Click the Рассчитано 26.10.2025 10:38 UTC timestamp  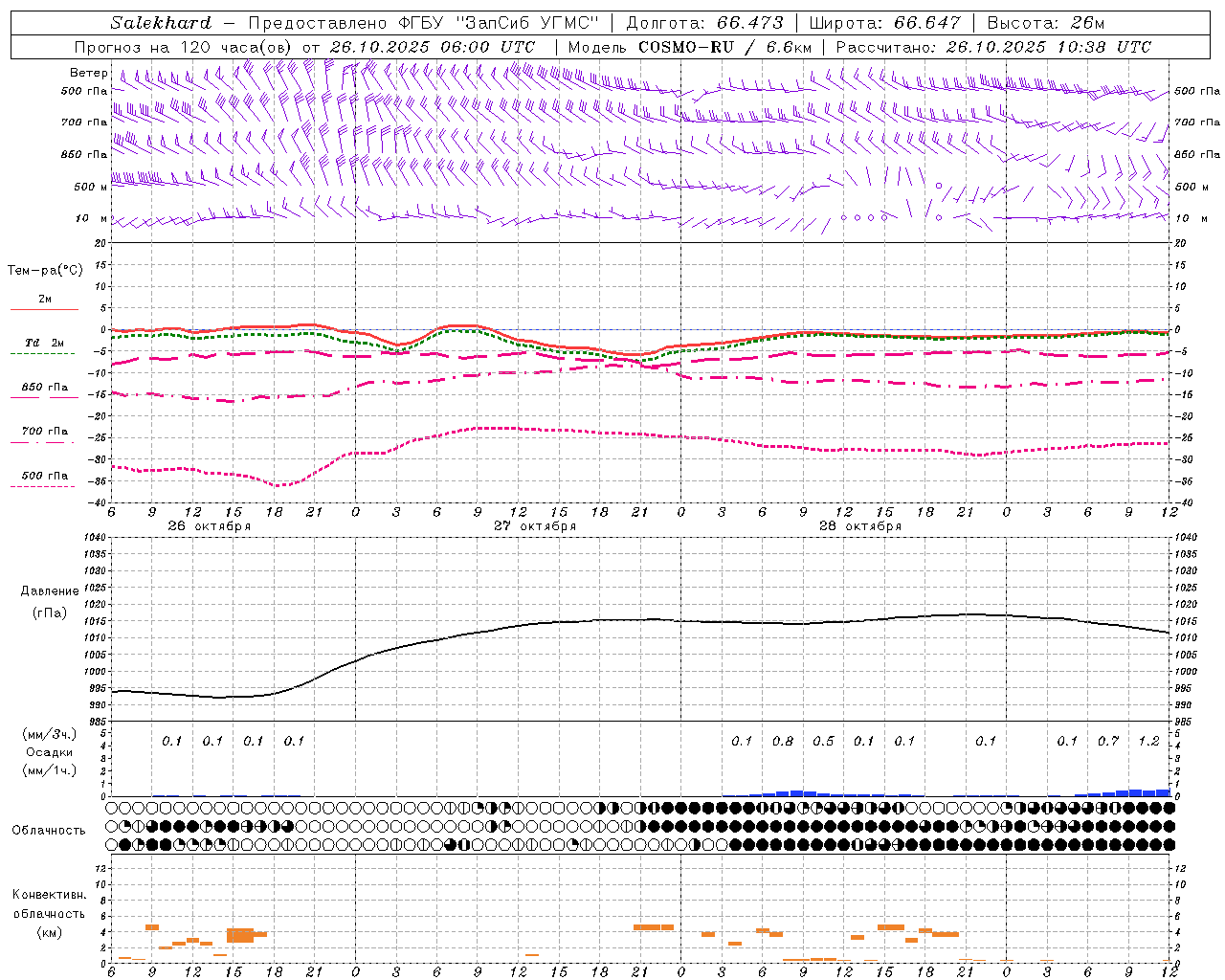tap(993, 47)
